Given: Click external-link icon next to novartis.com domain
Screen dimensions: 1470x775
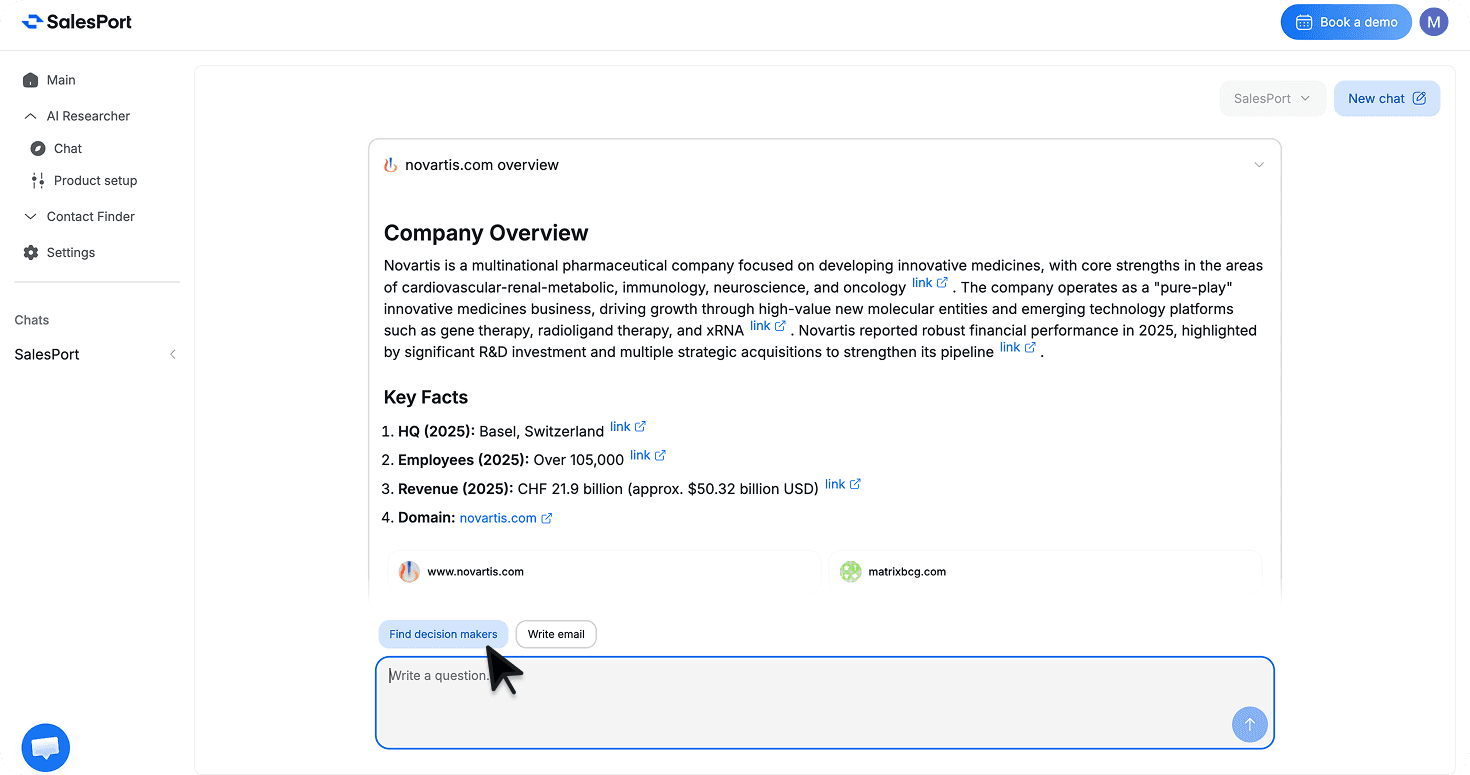Looking at the screenshot, I should point(547,518).
